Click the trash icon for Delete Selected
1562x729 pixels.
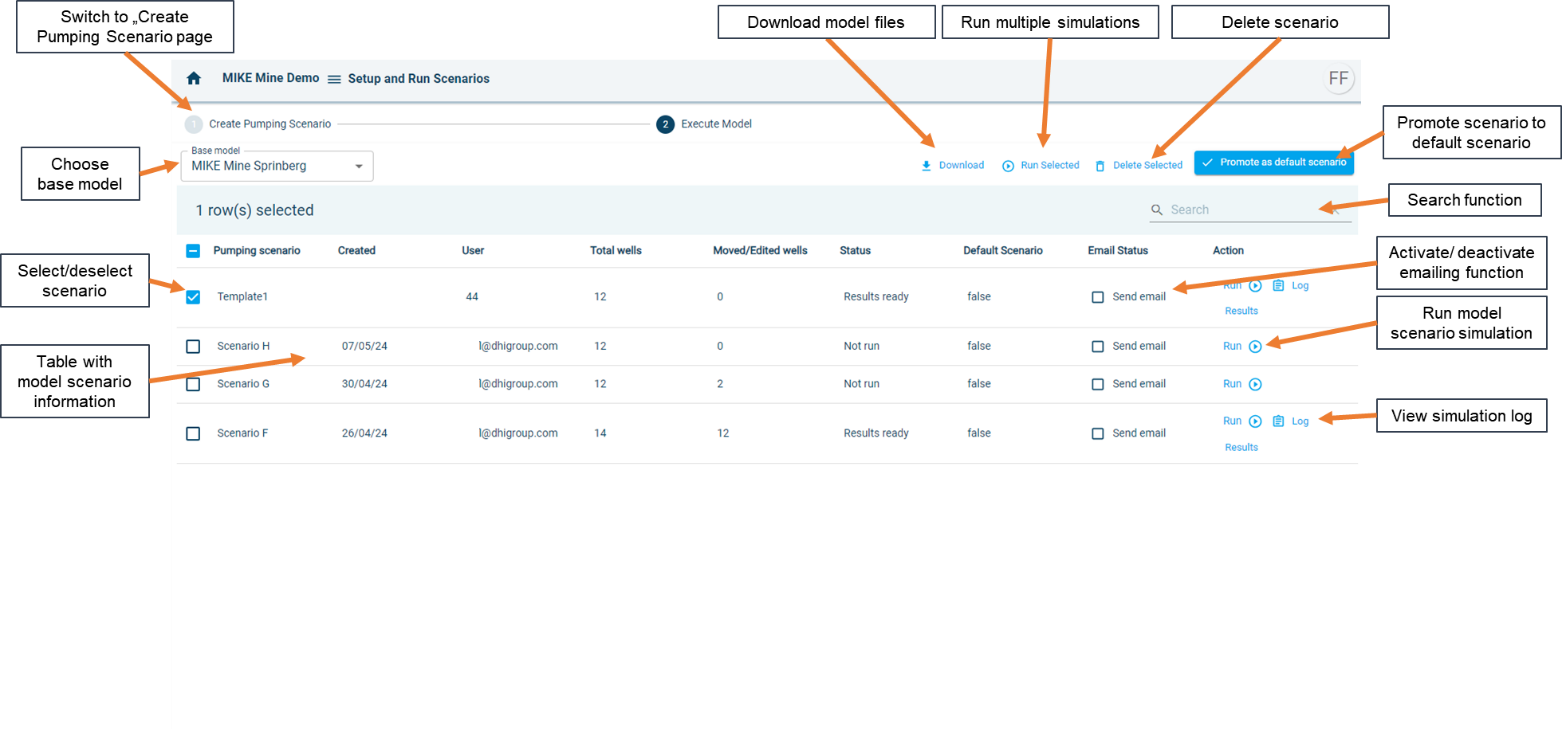click(x=1100, y=166)
